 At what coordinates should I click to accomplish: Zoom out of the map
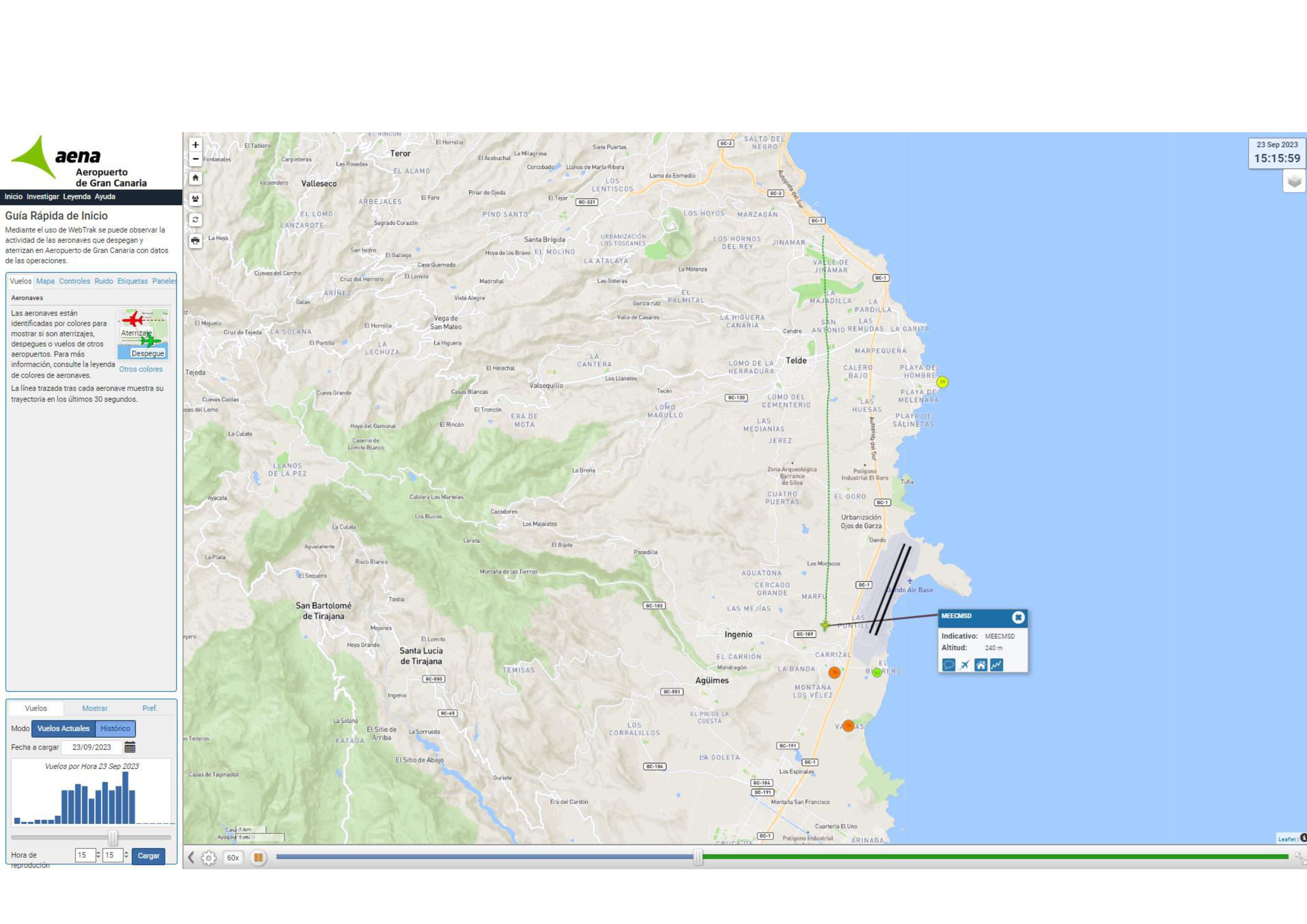(x=195, y=159)
